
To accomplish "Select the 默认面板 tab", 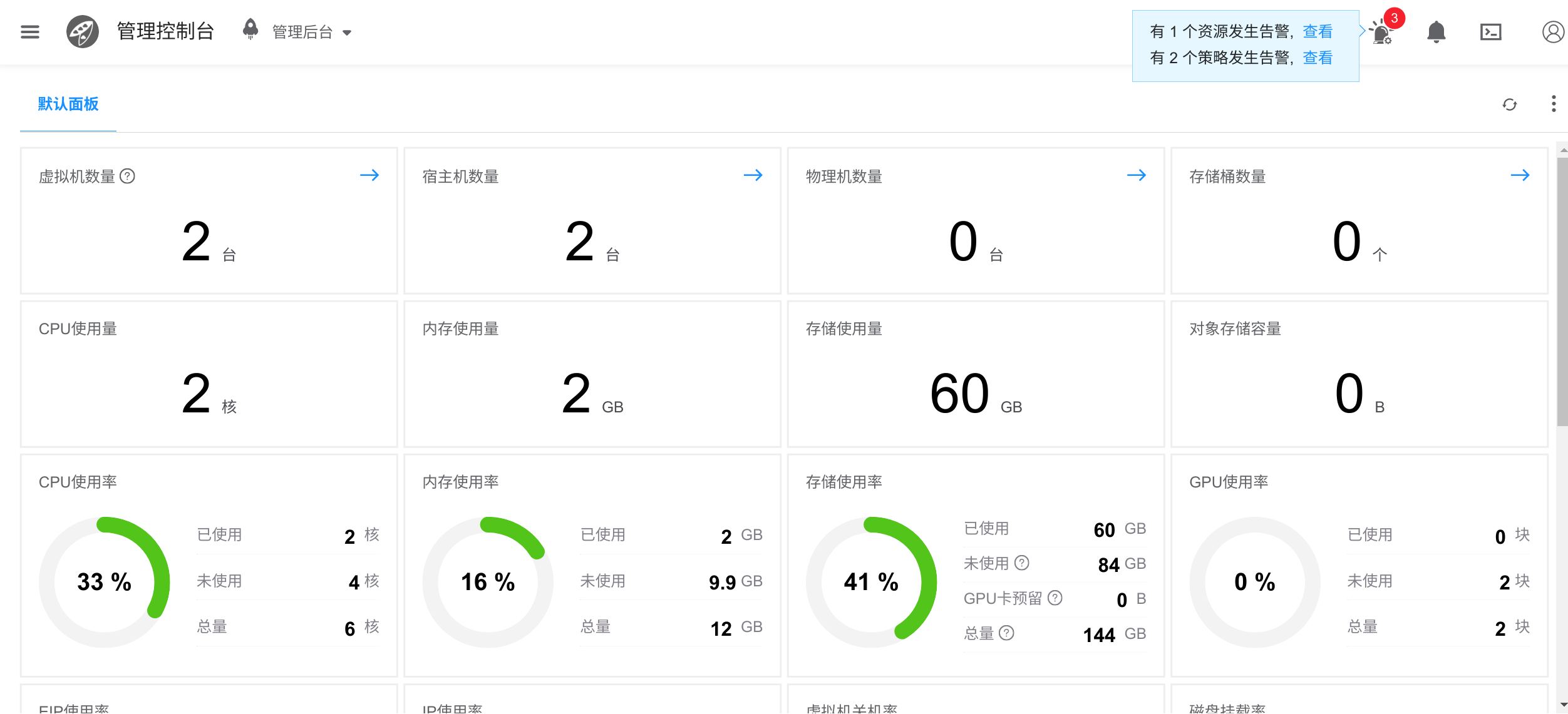I will [x=68, y=105].
